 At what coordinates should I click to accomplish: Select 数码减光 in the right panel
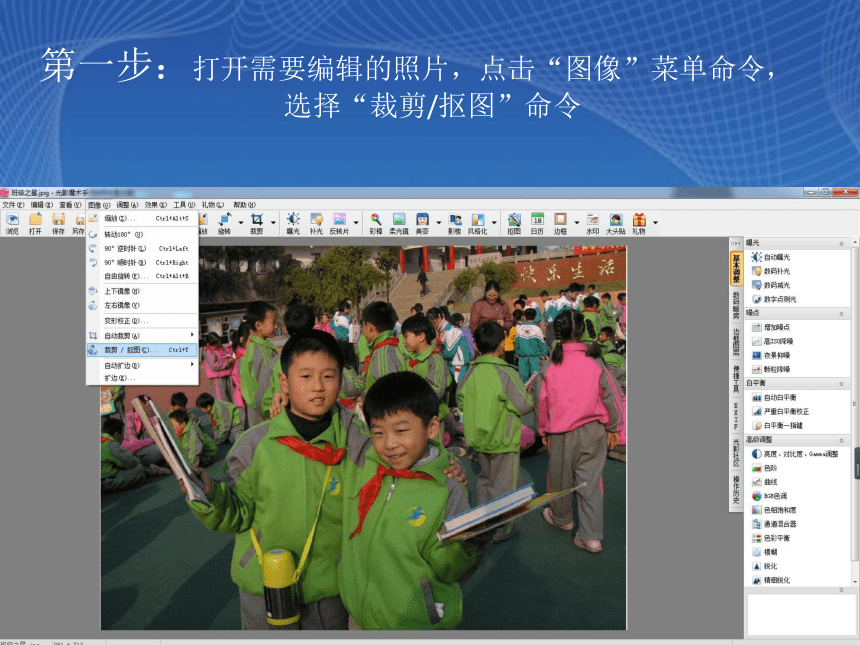(x=771, y=285)
